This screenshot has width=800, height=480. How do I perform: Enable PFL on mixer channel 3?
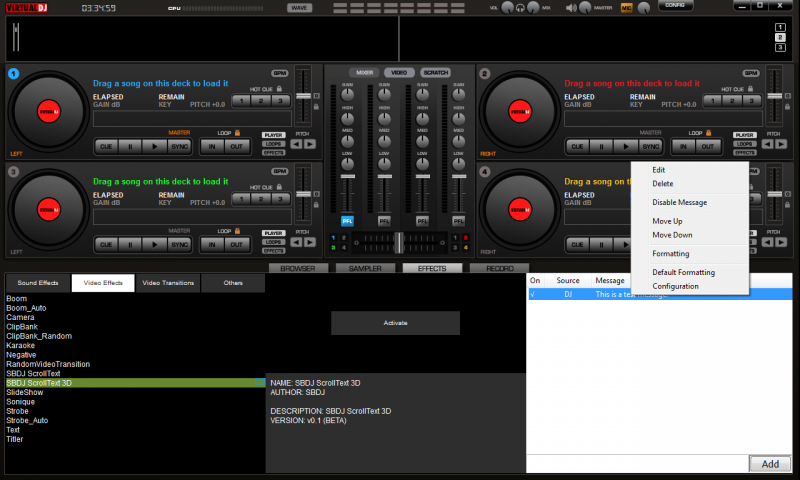(x=422, y=221)
